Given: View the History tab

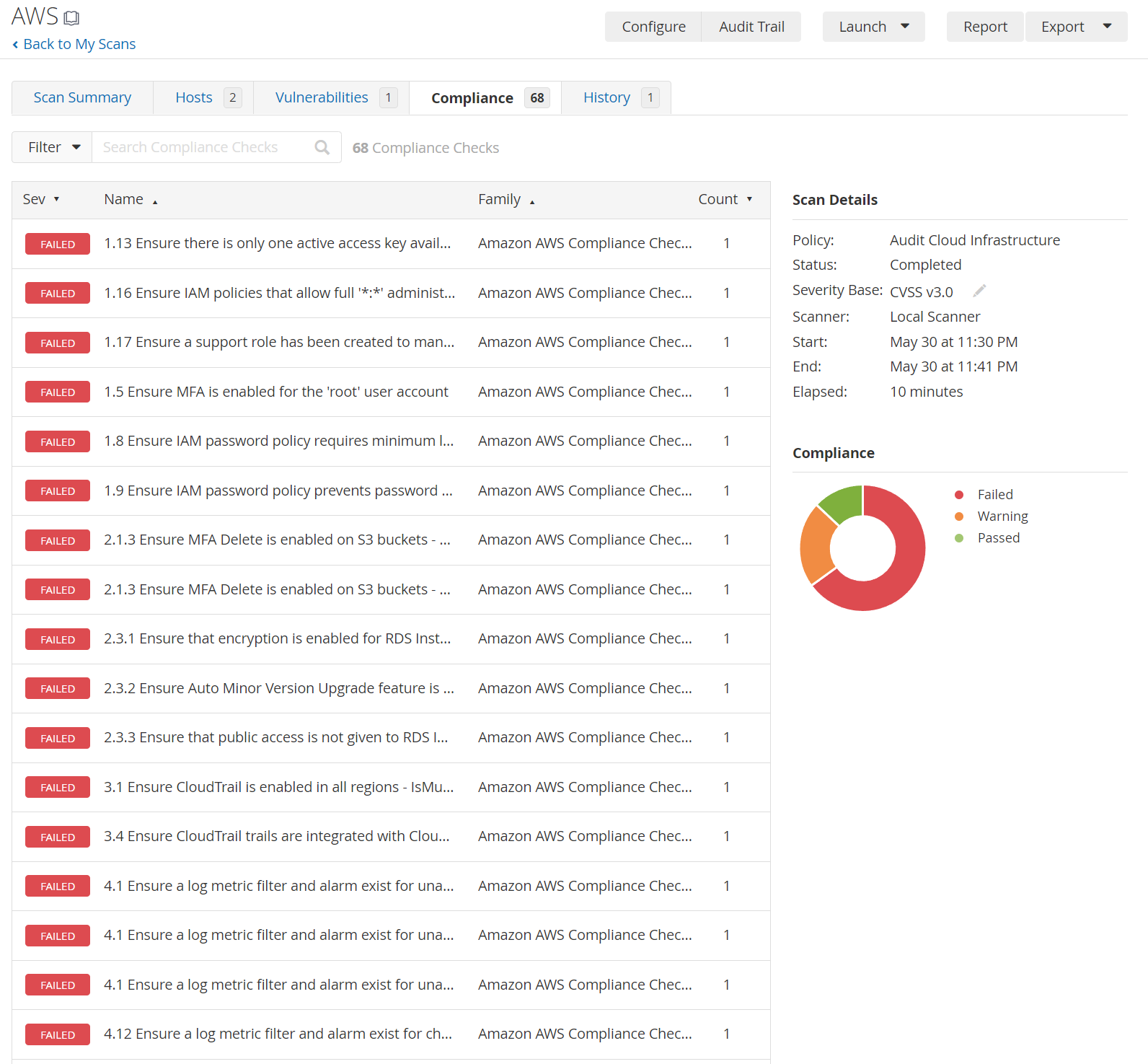Looking at the screenshot, I should click(616, 97).
